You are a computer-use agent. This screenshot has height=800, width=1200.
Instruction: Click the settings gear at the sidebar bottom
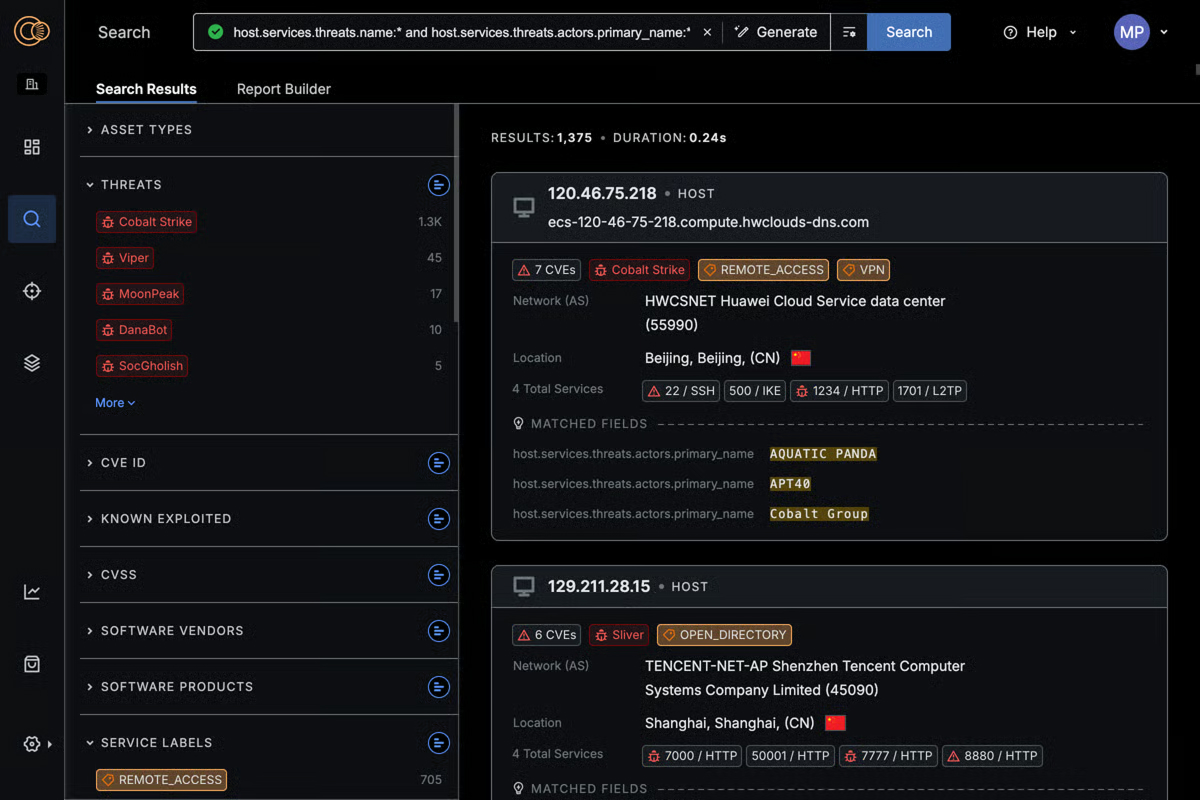[x=27, y=743]
